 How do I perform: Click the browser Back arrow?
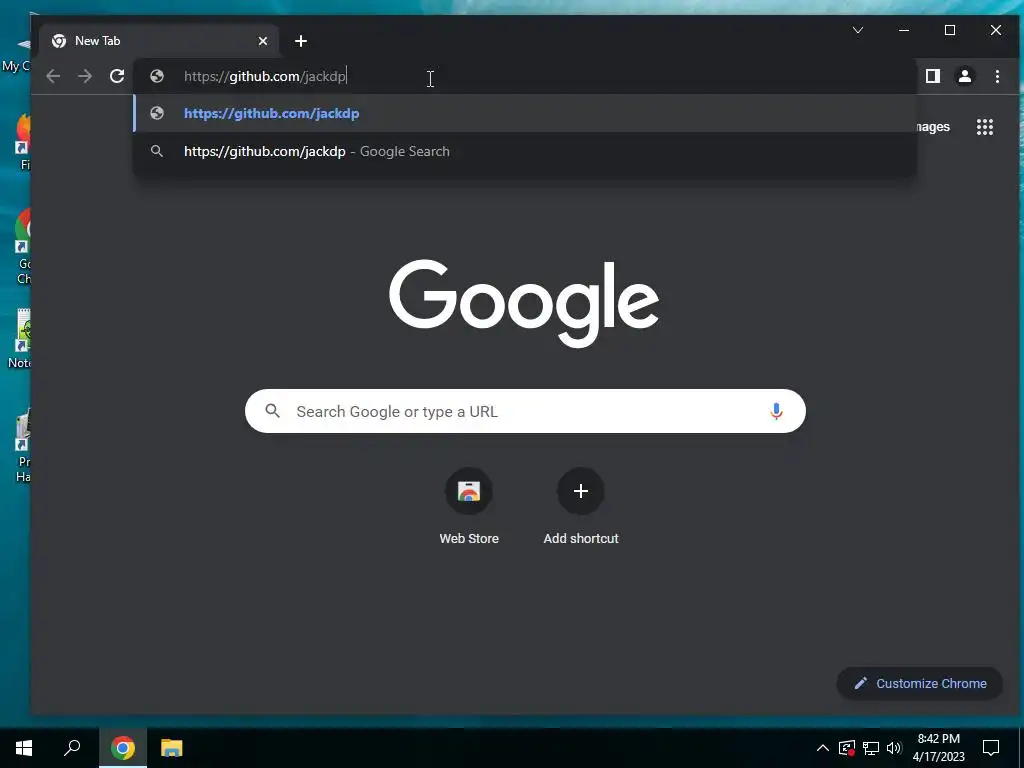53,76
